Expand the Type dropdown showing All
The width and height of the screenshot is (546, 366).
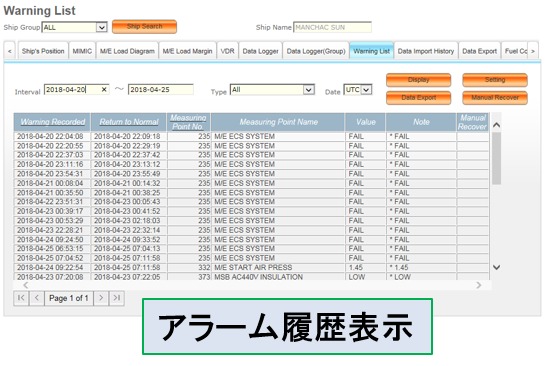pyautogui.click(x=308, y=90)
